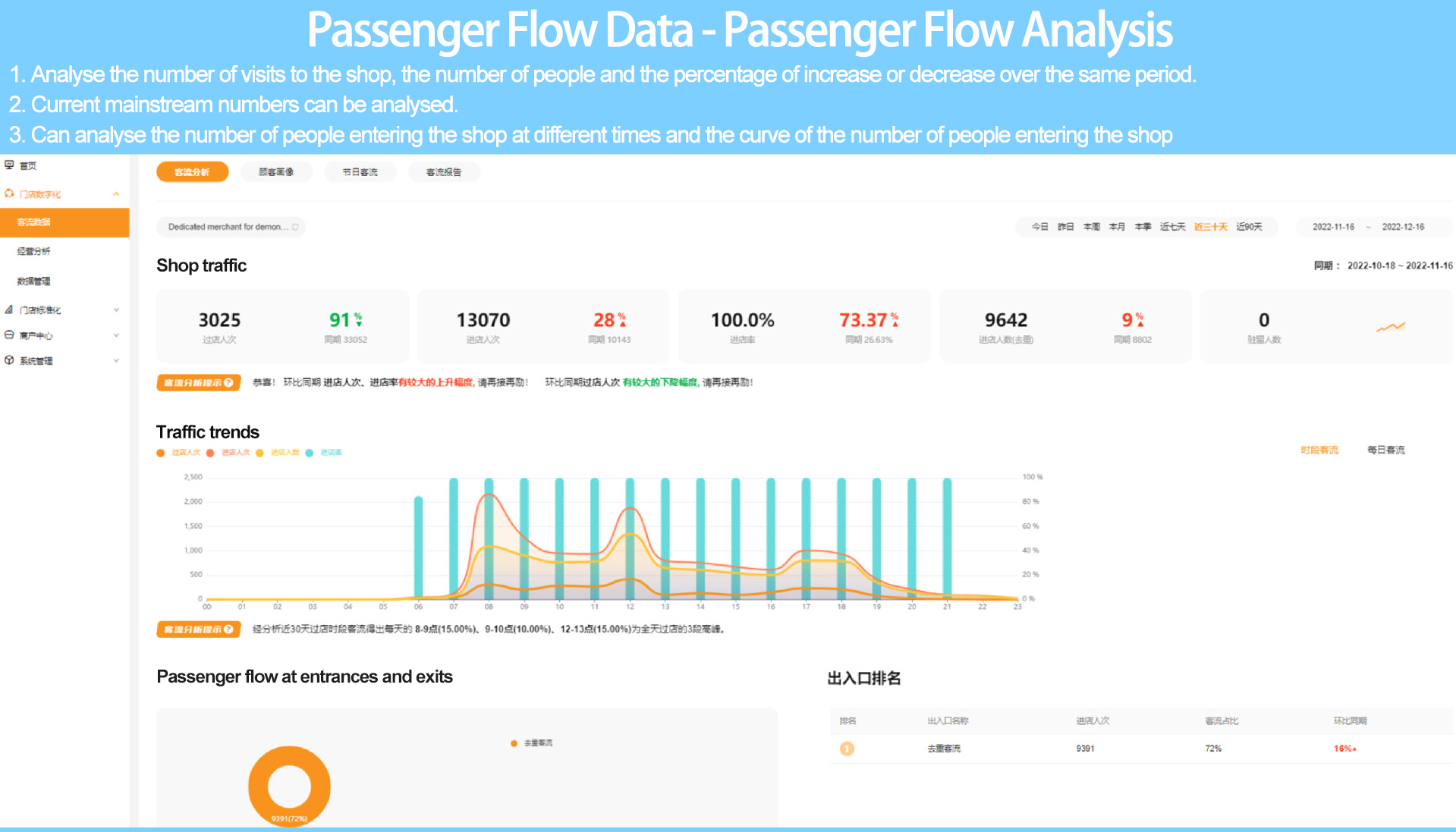Click the trend sparkline icon in 驻留人数 card
Viewport: 1456px width, 832px height.
pyautogui.click(x=1390, y=327)
